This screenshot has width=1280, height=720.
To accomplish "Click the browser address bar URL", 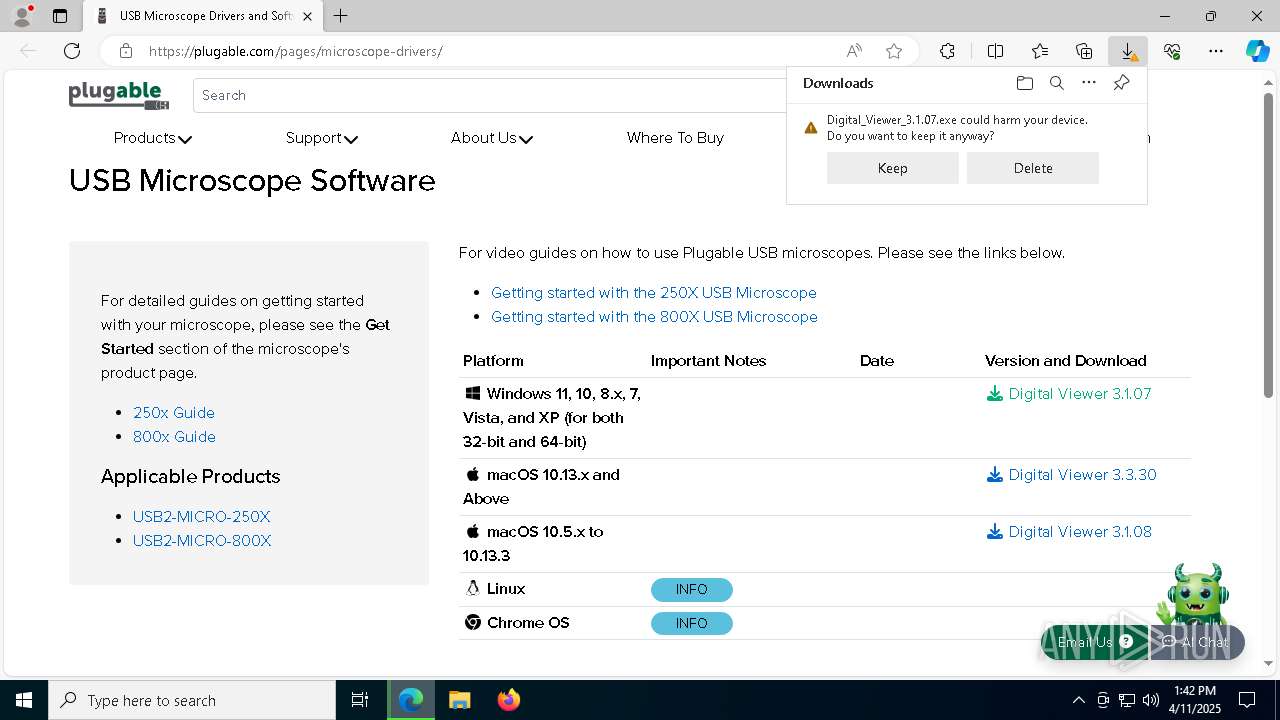I will (296, 51).
